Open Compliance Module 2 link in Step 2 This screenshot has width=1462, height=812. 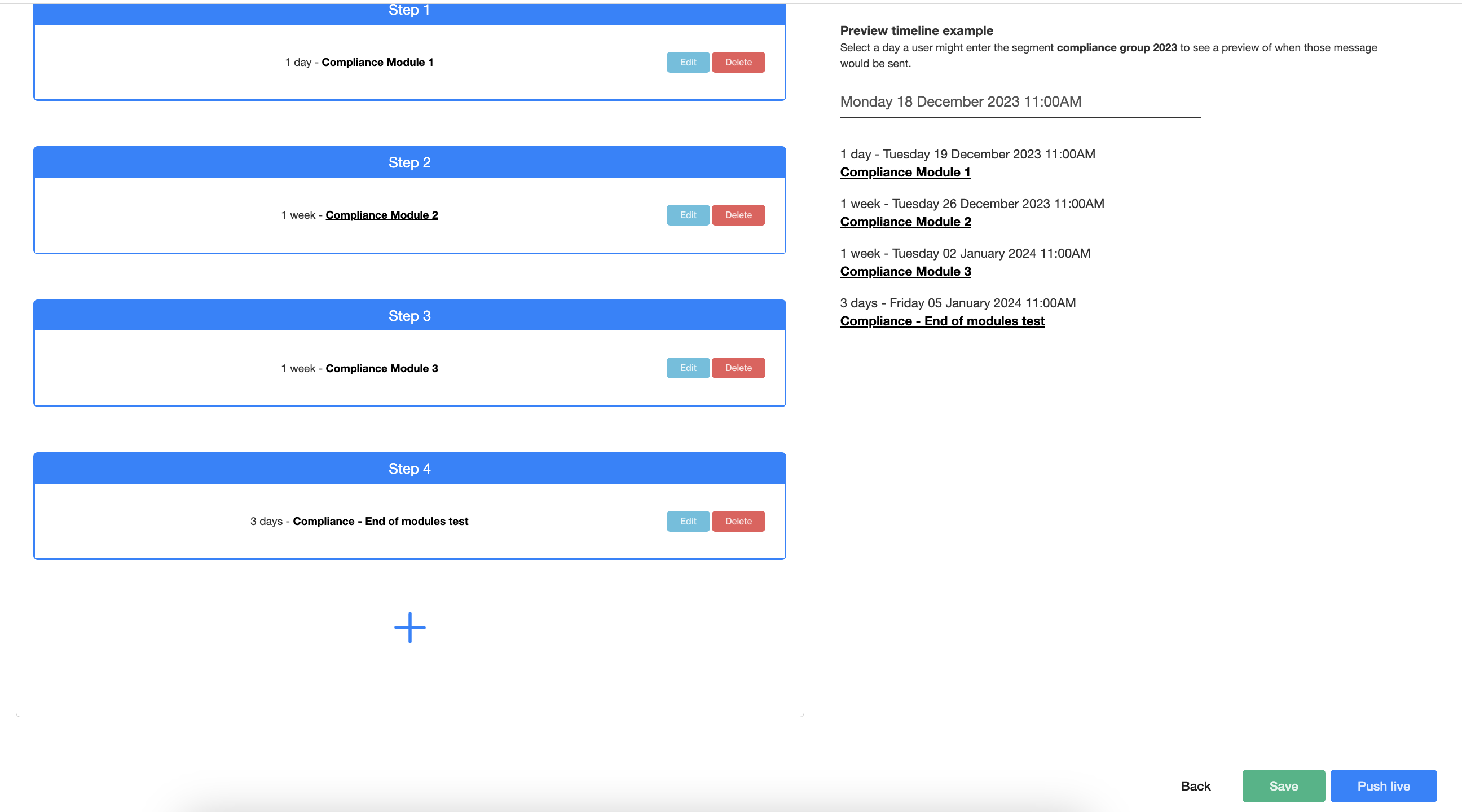pyautogui.click(x=381, y=215)
